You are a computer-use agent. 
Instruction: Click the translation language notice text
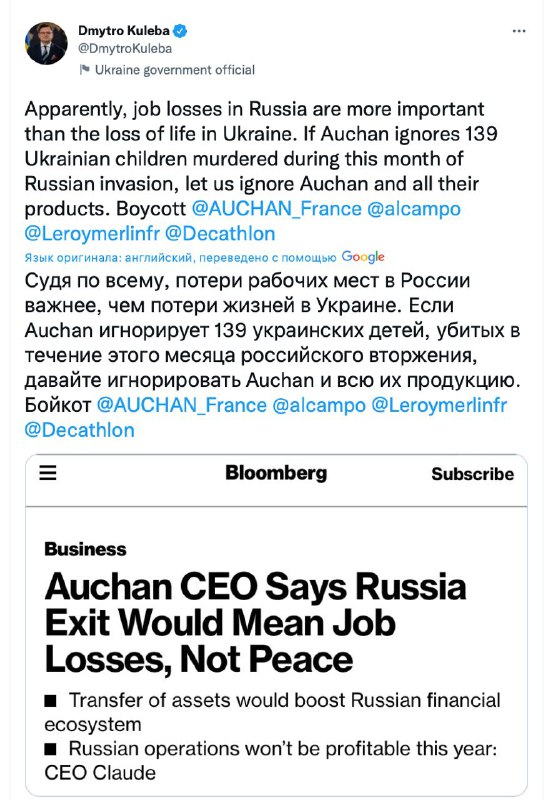(x=180, y=258)
